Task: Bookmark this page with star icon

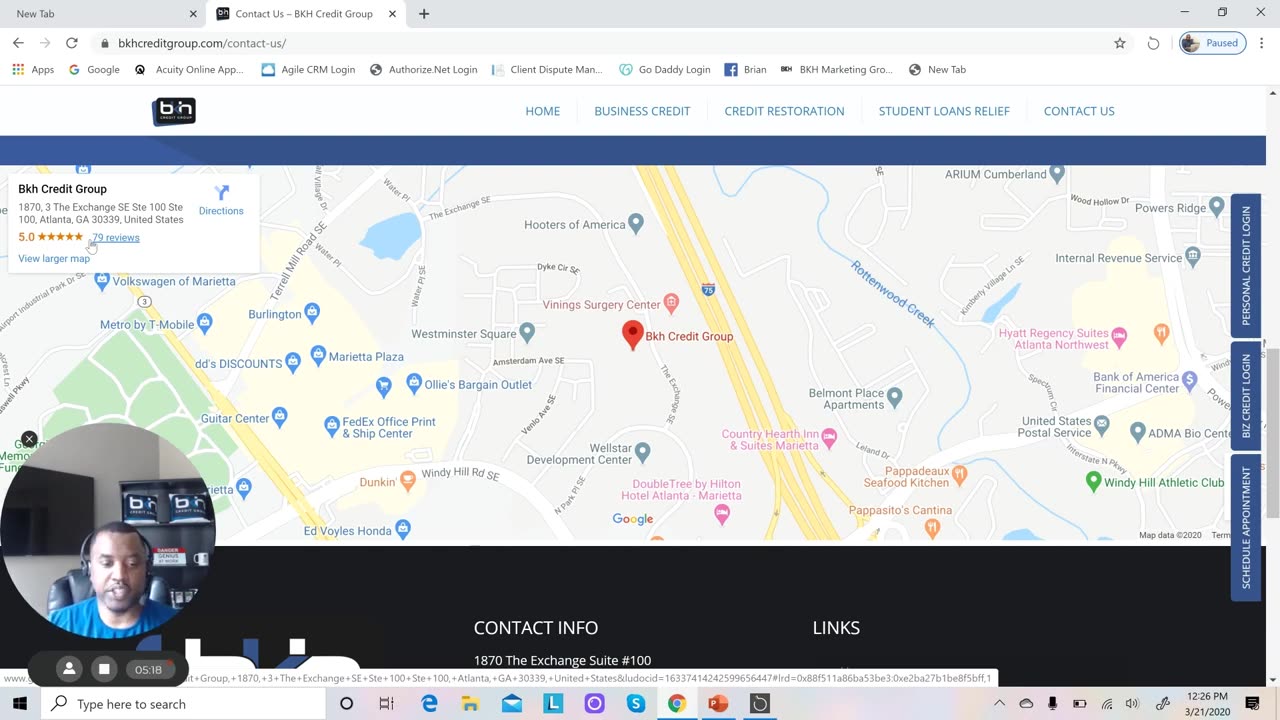Action: tap(1120, 43)
